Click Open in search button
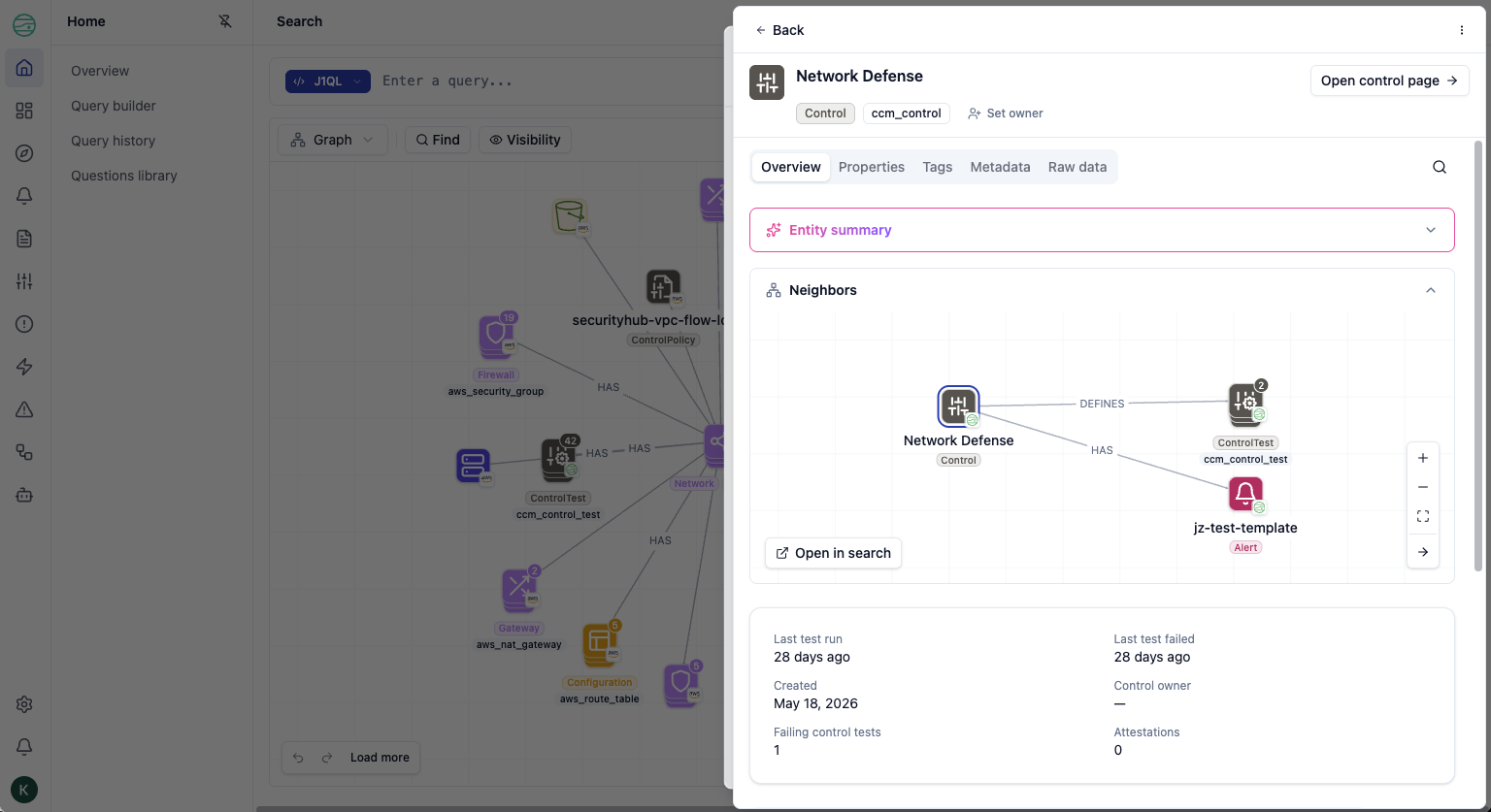 [x=833, y=553]
